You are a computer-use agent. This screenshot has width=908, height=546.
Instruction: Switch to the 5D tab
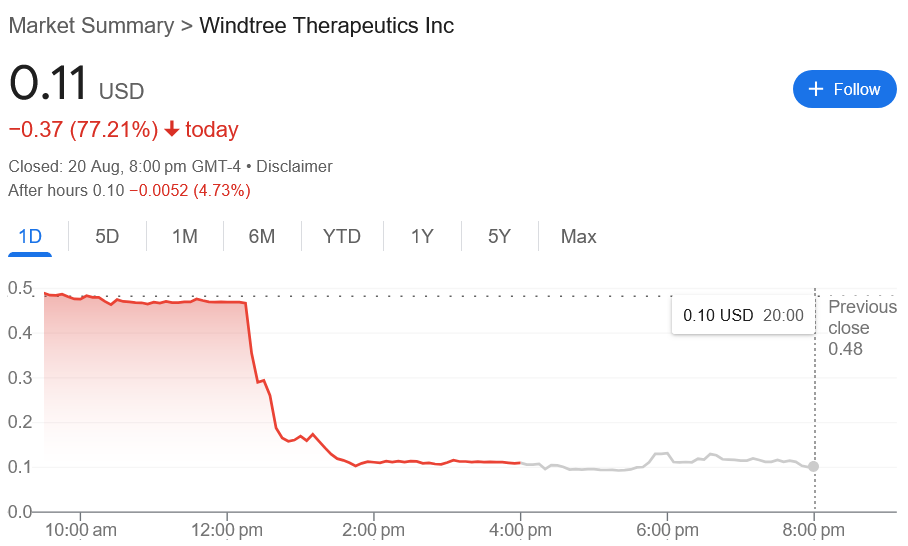point(107,237)
